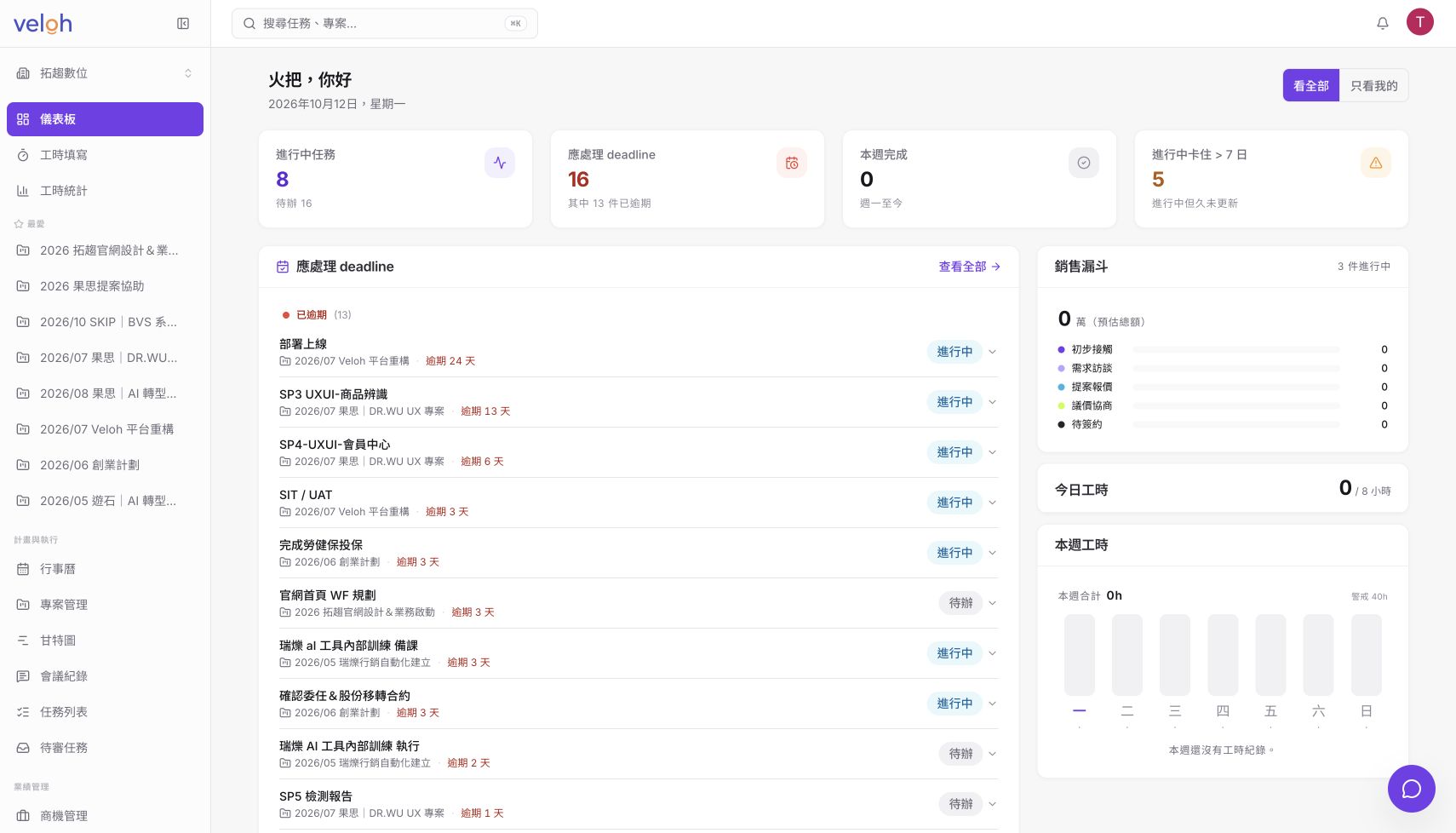Open the 完成勞健保投保 task

tap(321, 545)
